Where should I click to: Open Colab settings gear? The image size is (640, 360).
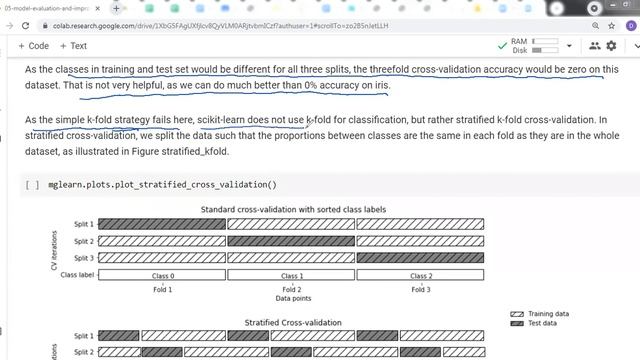click(611, 46)
